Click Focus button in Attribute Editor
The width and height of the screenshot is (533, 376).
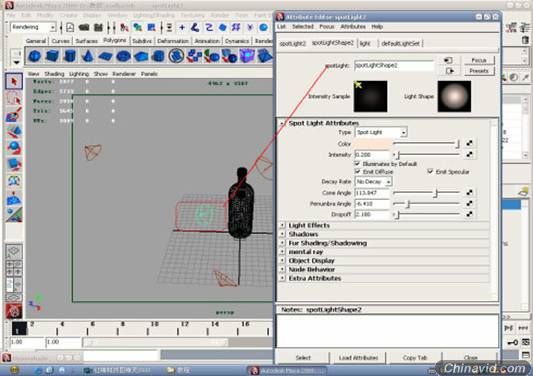tap(479, 60)
